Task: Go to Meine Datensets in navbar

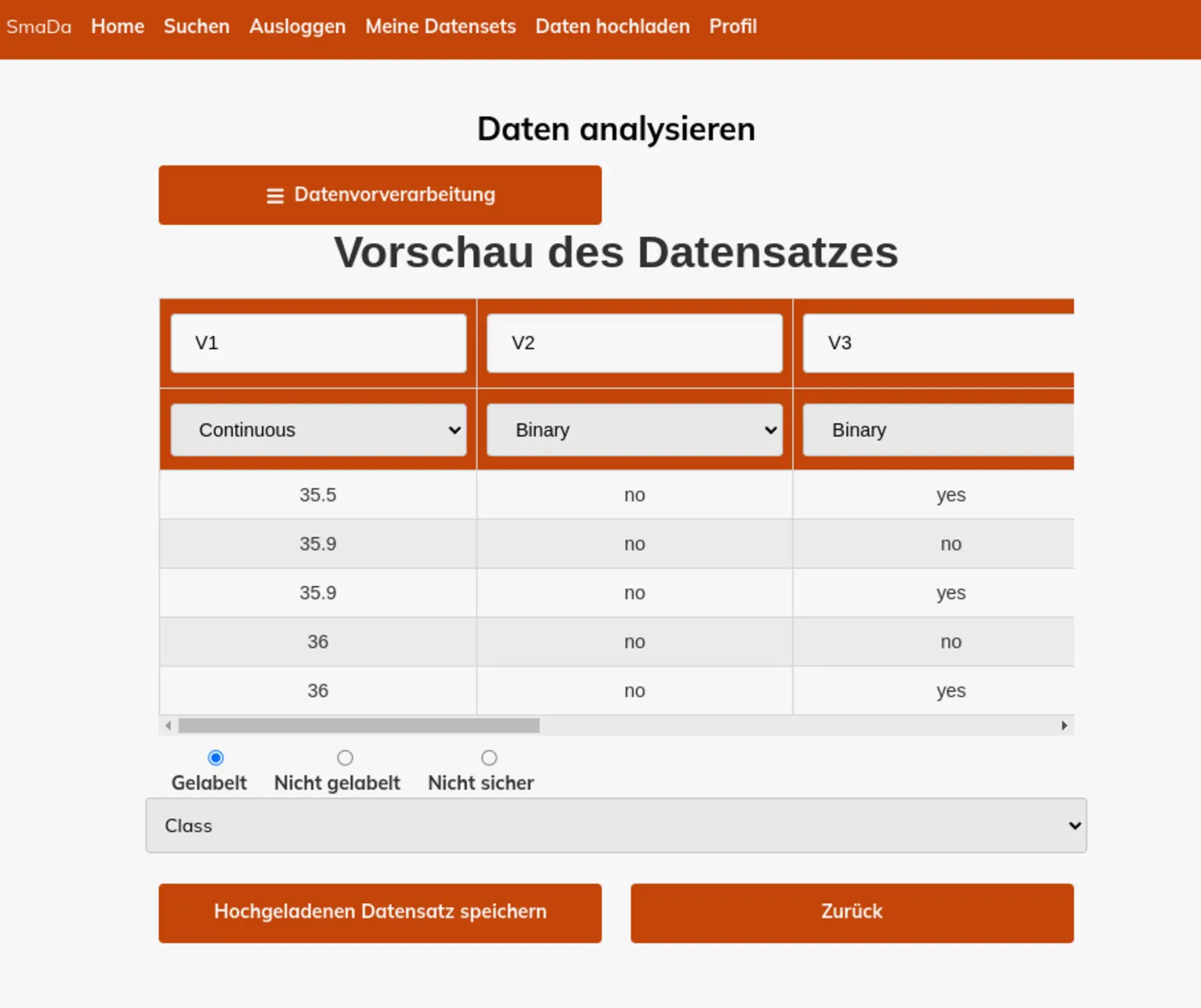Action: tap(441, 26)
